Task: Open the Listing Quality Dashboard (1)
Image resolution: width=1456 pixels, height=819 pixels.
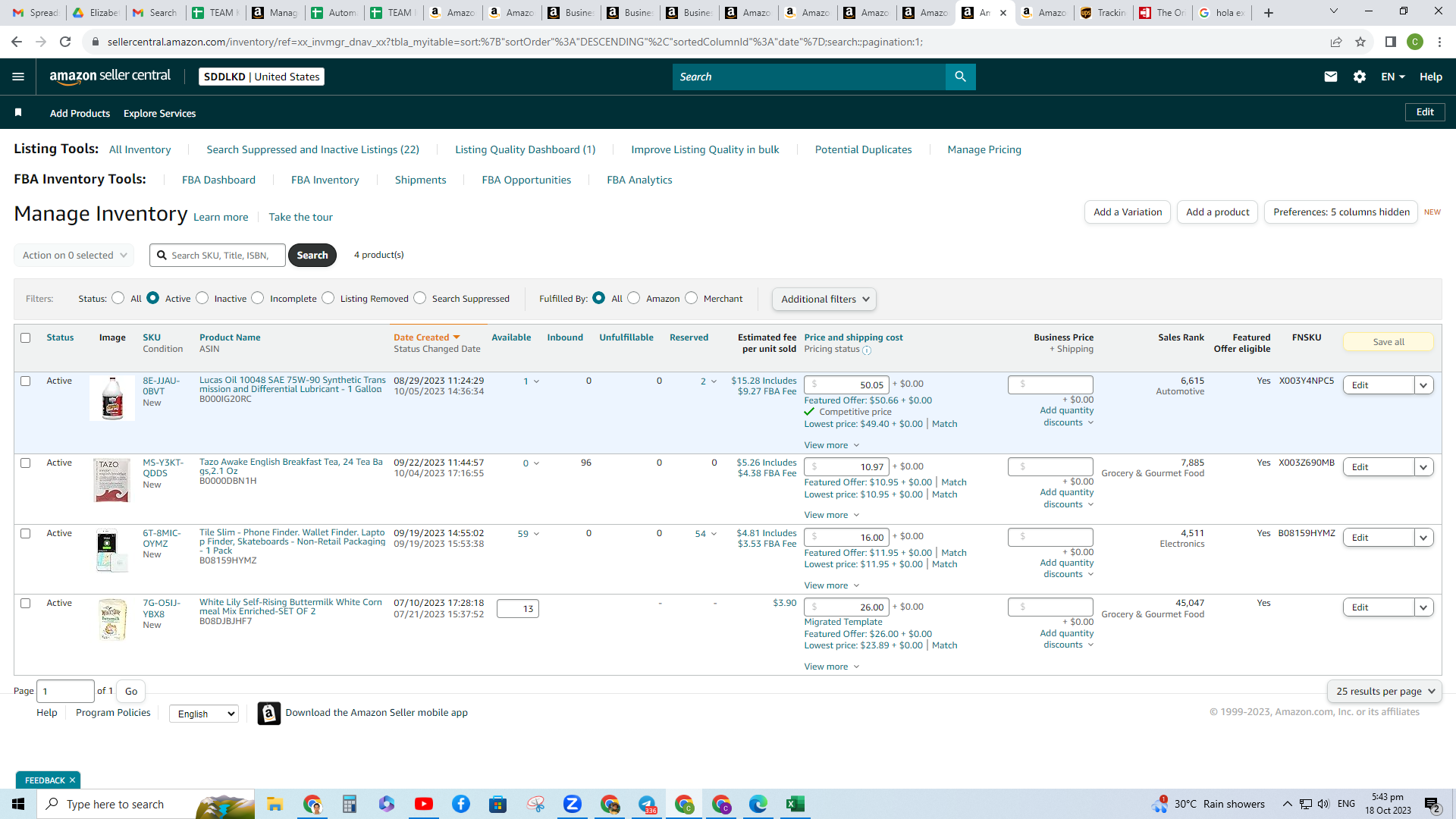Action: pyautogui.click(x=526, y=149)
